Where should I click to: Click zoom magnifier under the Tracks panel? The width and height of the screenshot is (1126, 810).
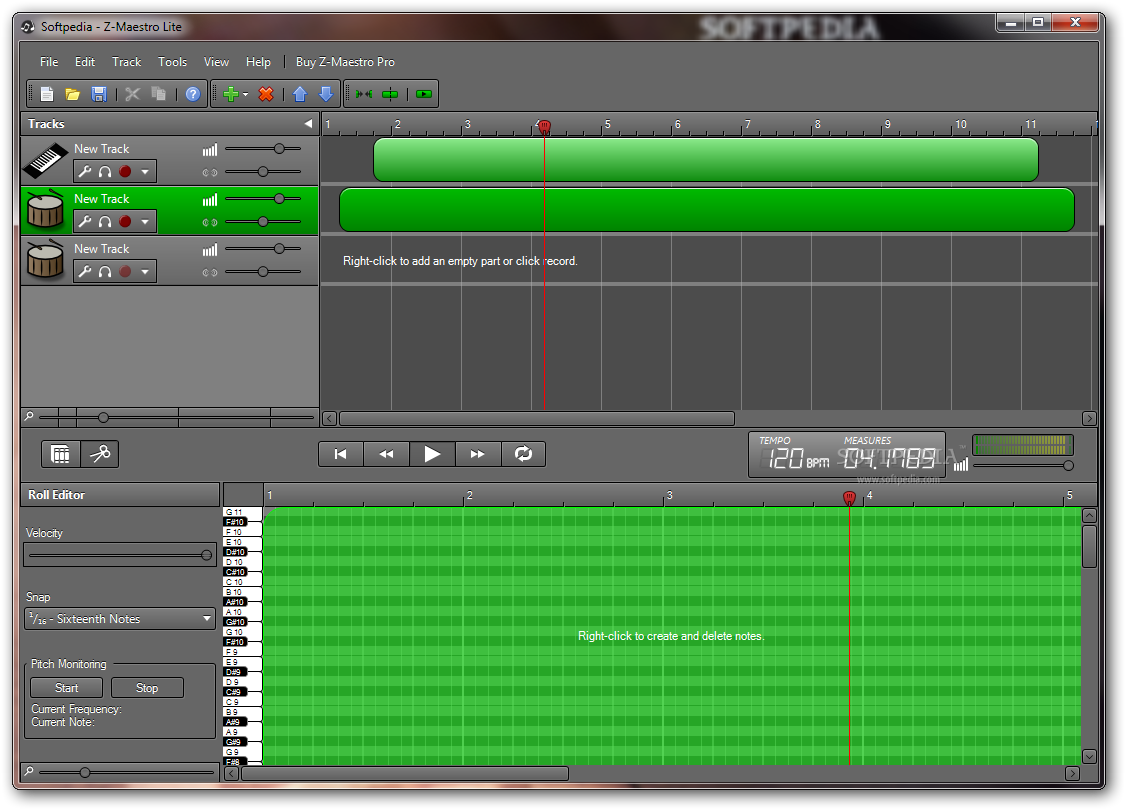click(x=29, y=416)
